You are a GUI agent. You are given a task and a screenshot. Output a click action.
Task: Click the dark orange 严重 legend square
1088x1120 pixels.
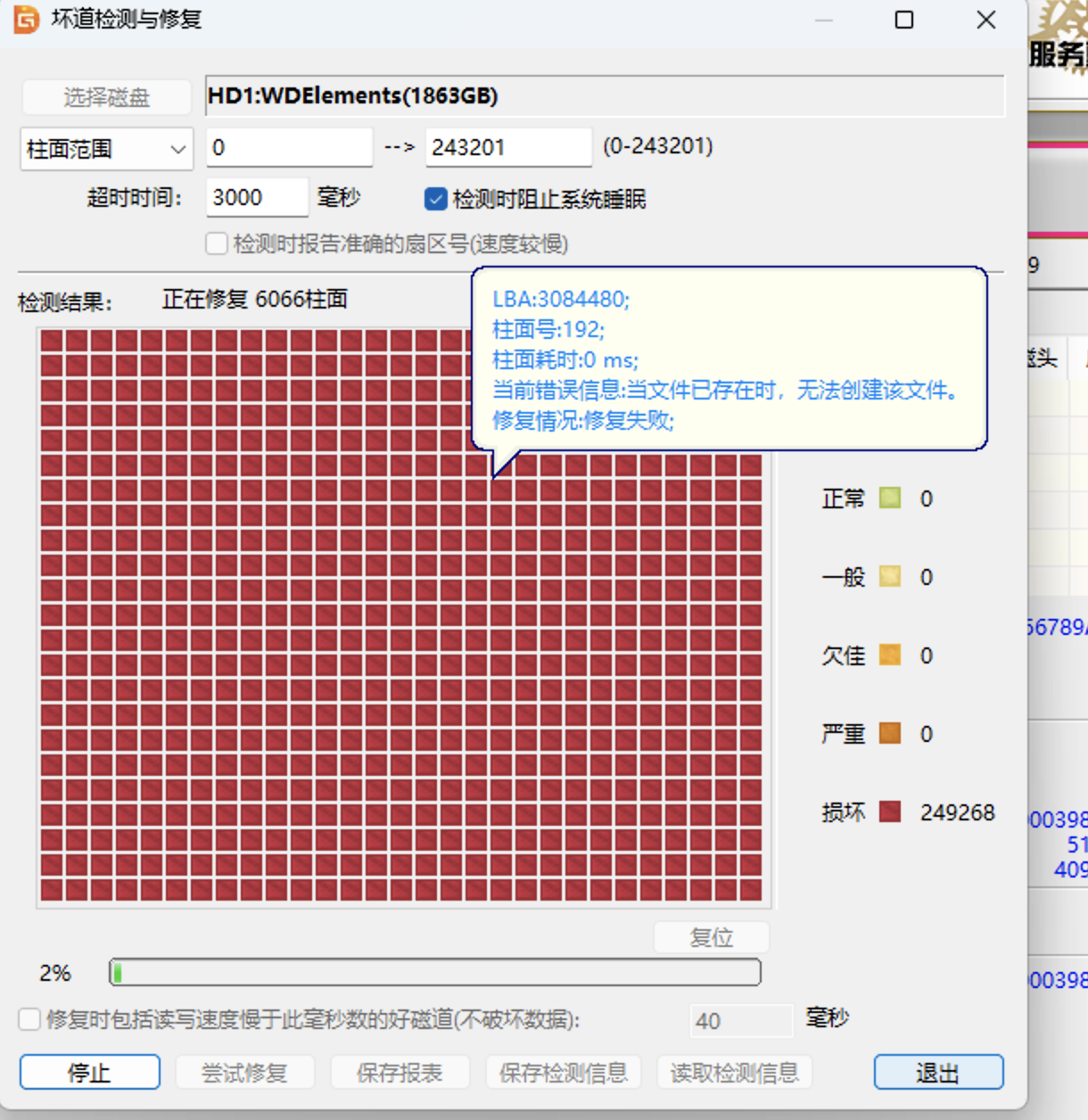pos(889,733)
